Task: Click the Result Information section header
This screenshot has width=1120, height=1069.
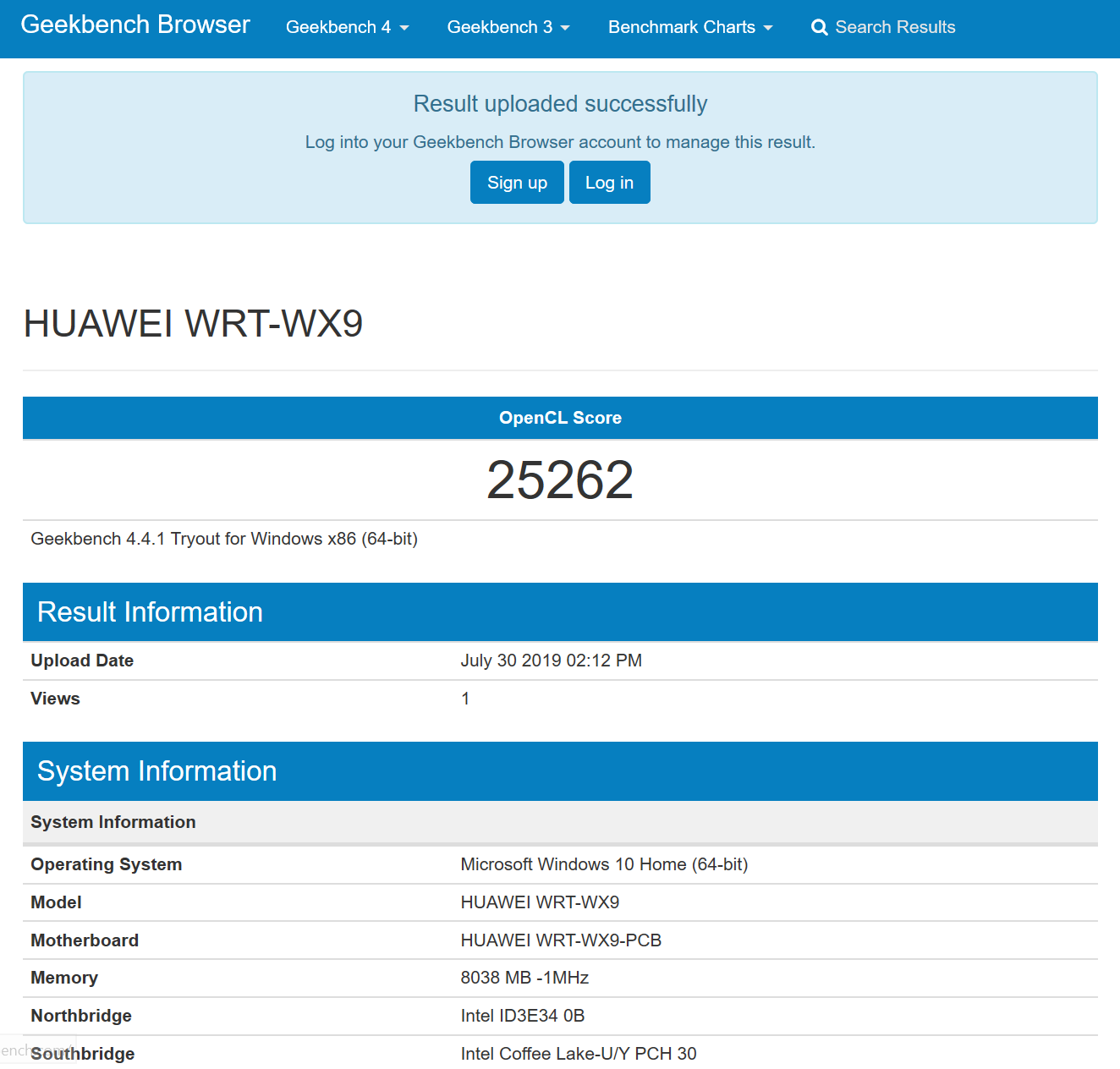Action: [560, 611]
